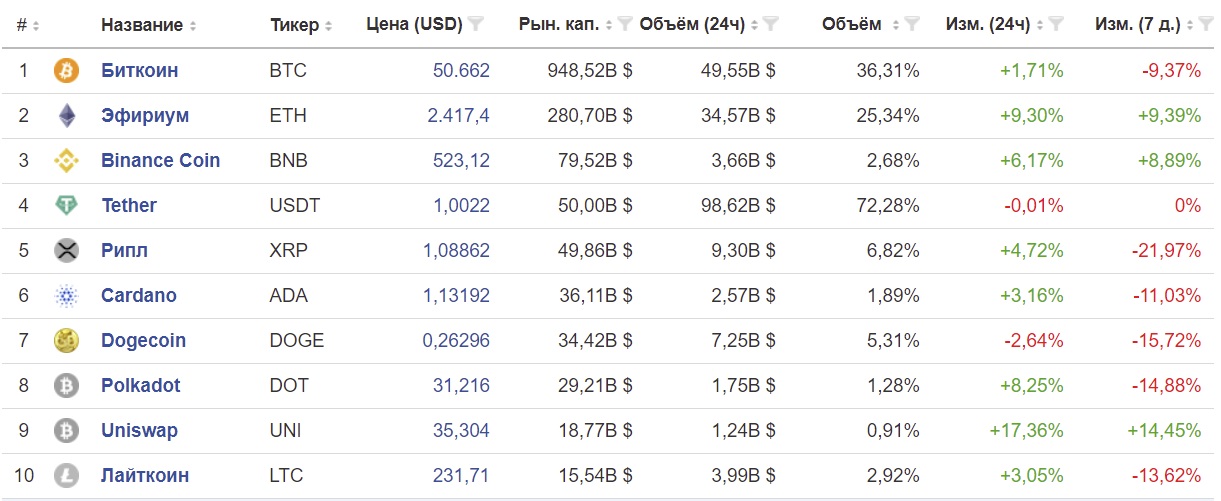Open the Uniswap link
The image size is (1221, 501).
139,431
